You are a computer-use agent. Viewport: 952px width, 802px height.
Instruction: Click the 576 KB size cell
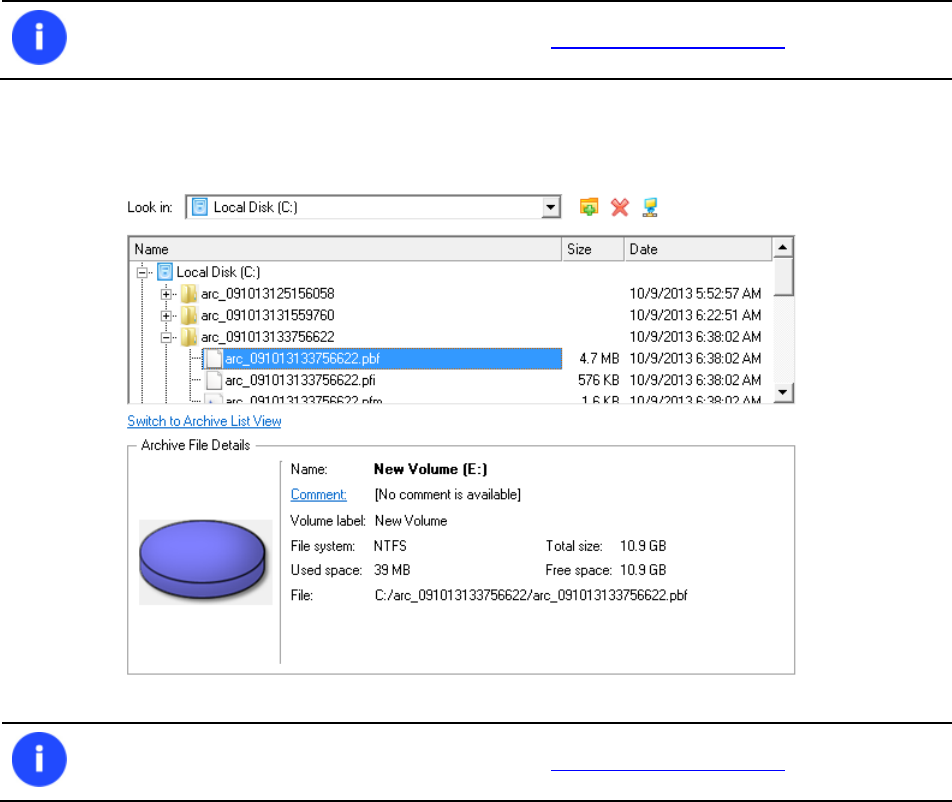tap(598, 380)
